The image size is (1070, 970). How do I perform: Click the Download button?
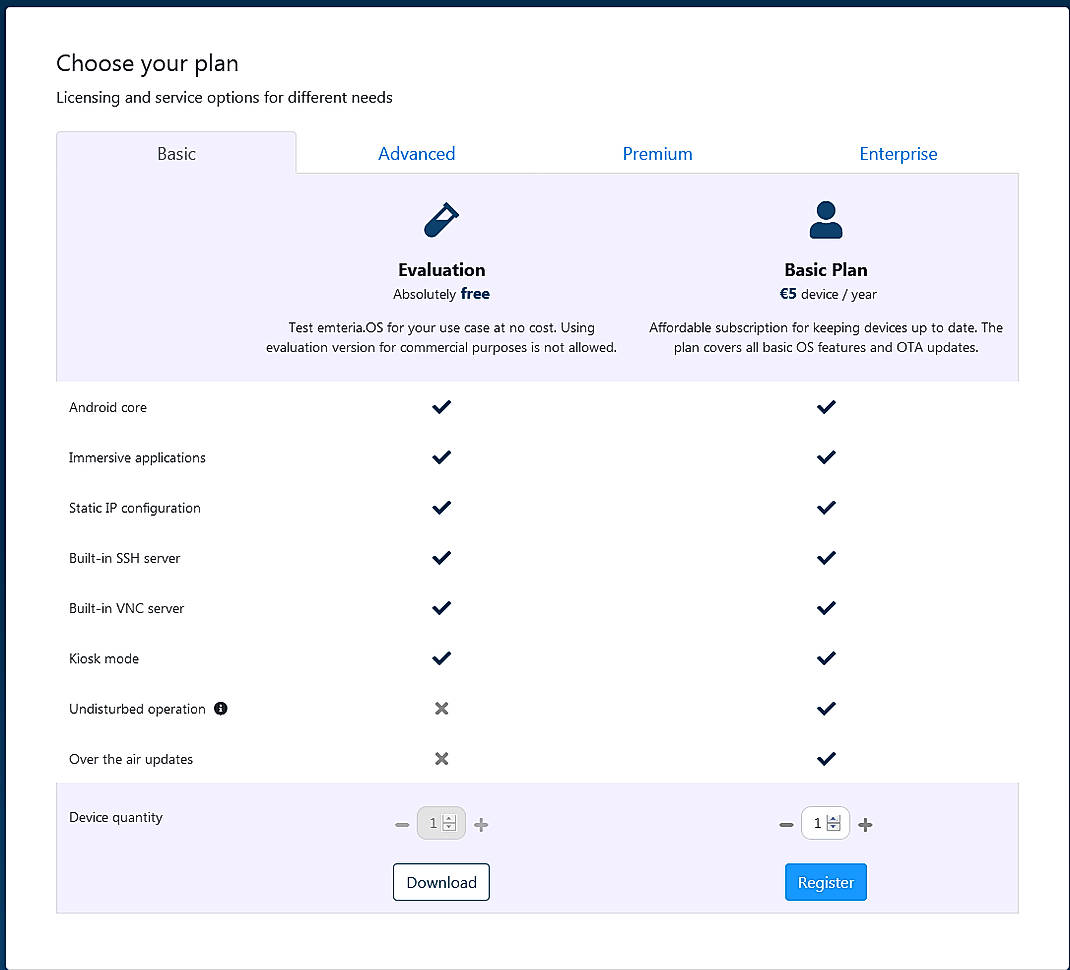(x=442, y=882)
